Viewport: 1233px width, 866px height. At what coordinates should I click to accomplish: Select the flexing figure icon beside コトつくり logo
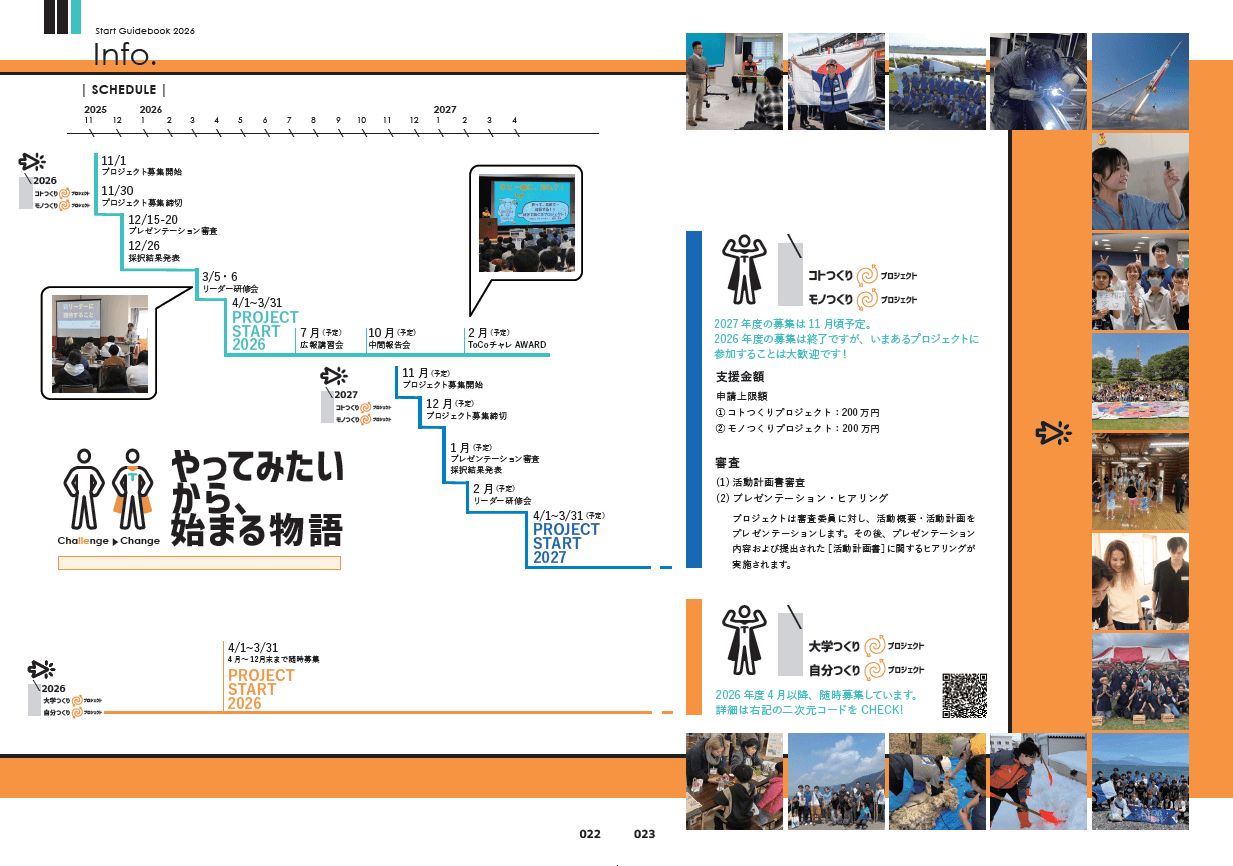(x=742, y=272)
